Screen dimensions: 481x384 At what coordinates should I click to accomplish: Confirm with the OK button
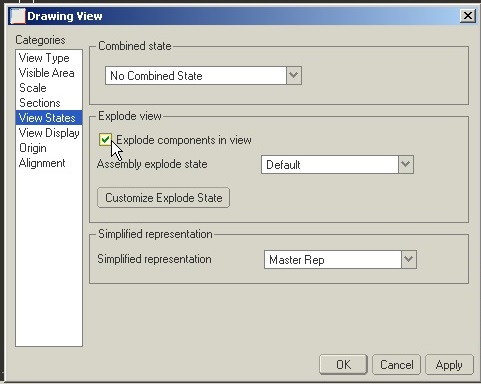(x=343, y=365)
